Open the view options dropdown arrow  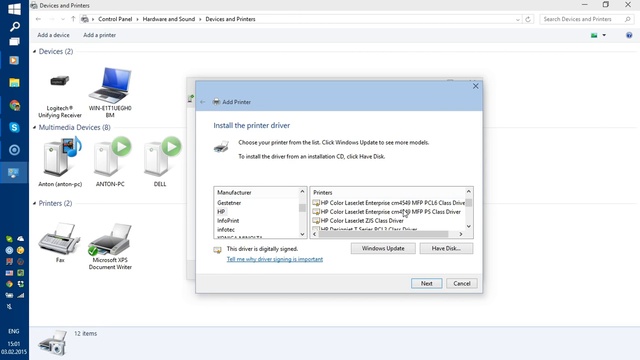604,35
